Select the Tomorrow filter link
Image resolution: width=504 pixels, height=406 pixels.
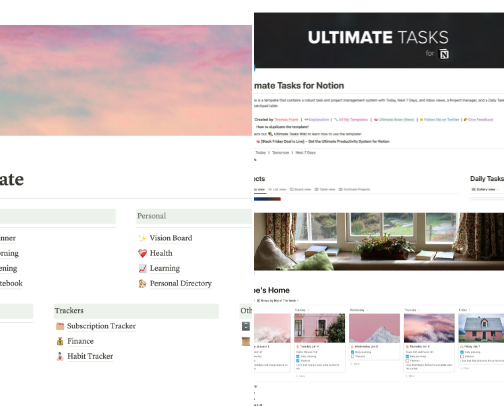coord(281,152)
